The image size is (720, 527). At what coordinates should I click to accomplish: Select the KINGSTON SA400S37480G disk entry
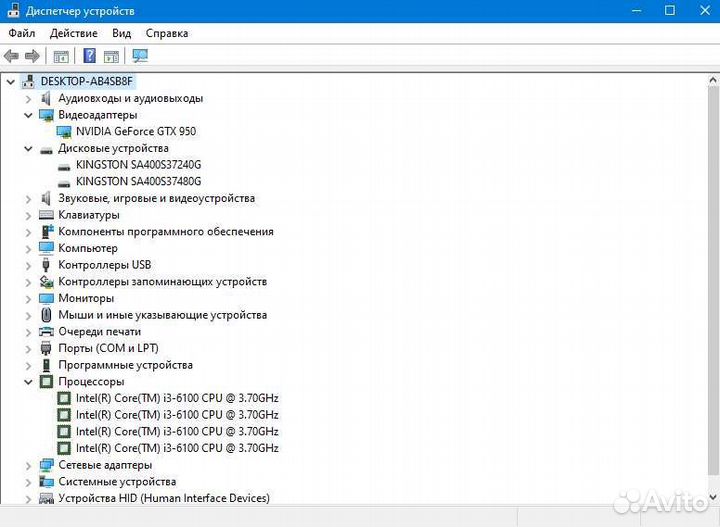(138, 182)
